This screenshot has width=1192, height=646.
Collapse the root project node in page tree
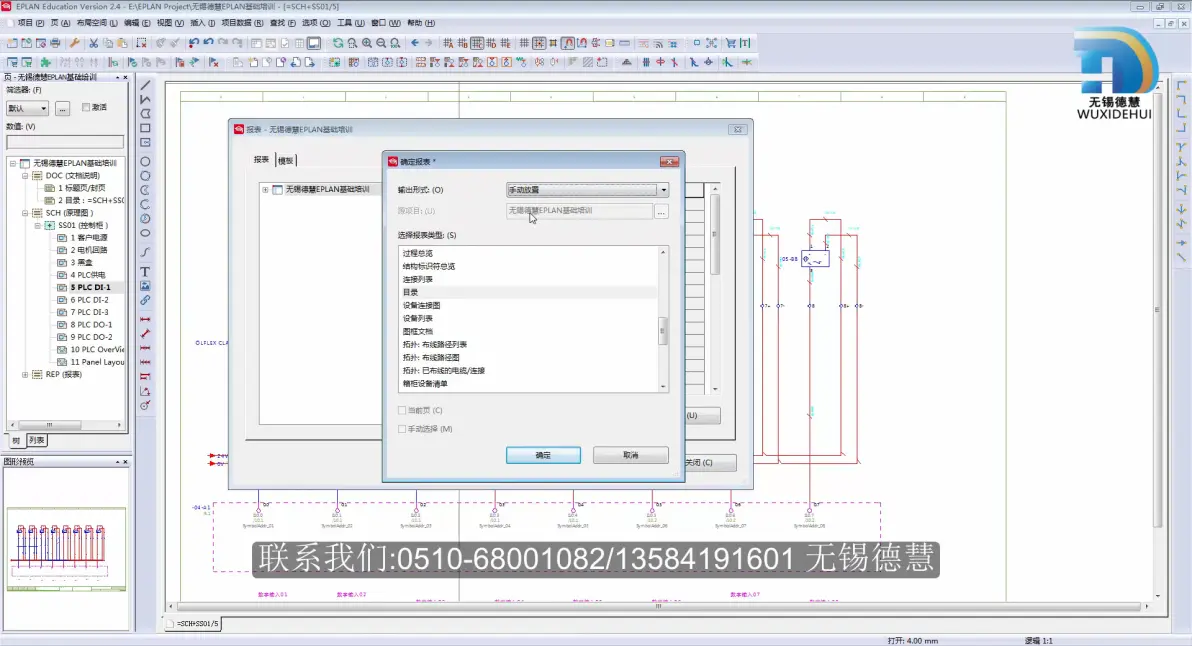[x=13, y=163]
